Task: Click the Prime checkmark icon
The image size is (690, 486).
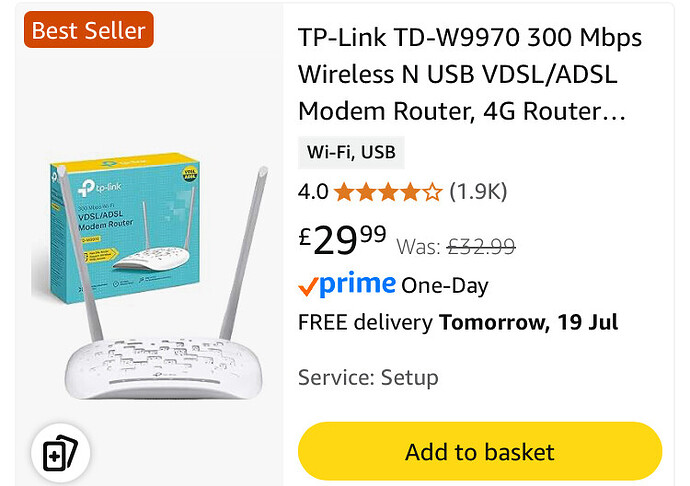Action: tap(308, 287)
